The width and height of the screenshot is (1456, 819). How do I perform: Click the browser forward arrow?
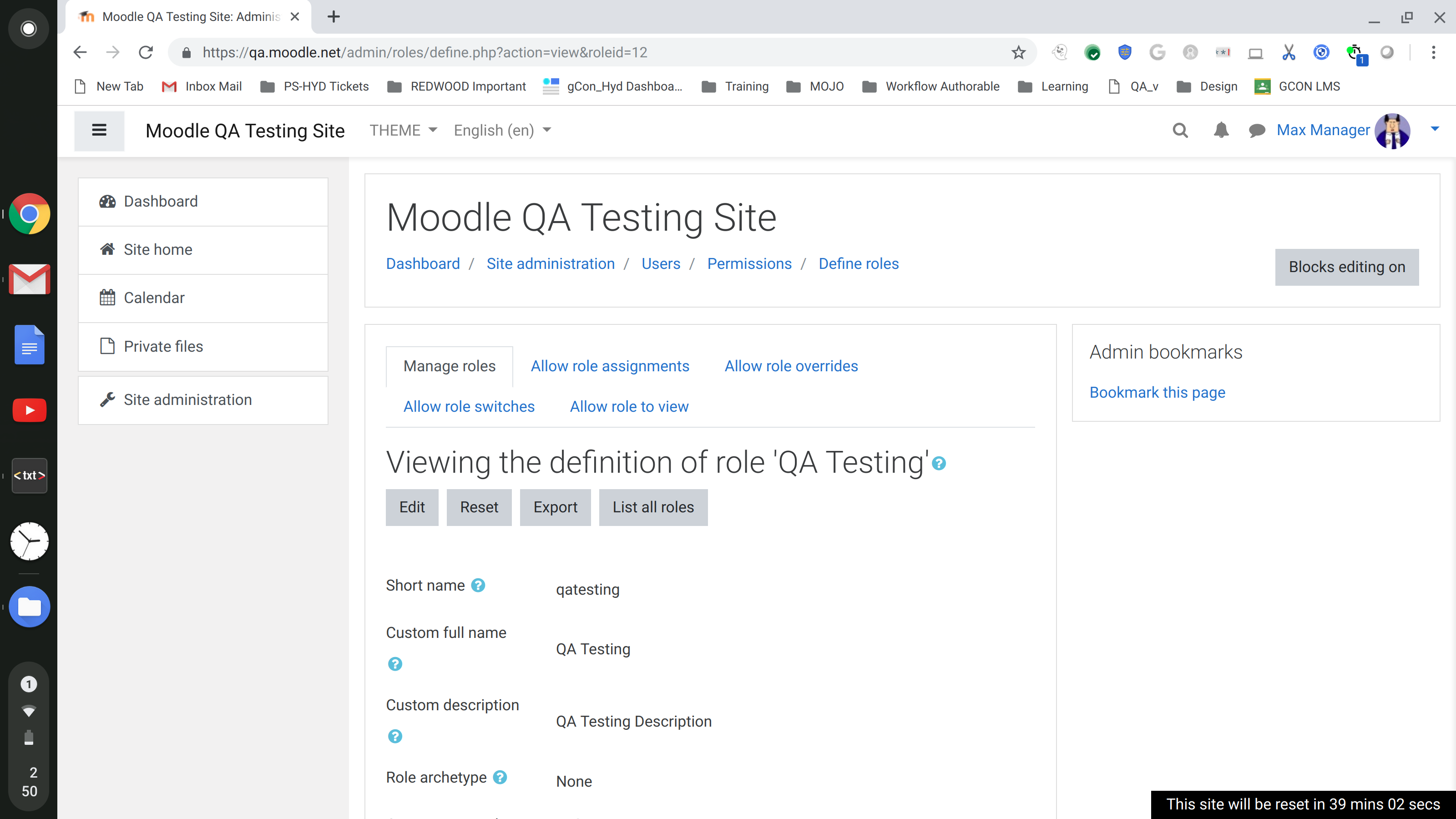coord(113,53)
